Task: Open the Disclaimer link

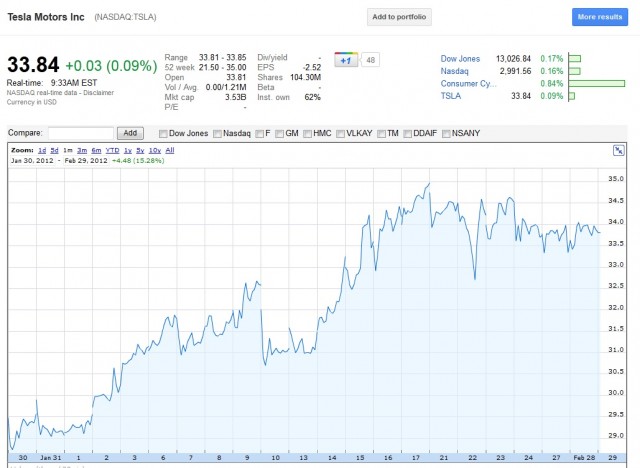Action: tap(98, 93)
